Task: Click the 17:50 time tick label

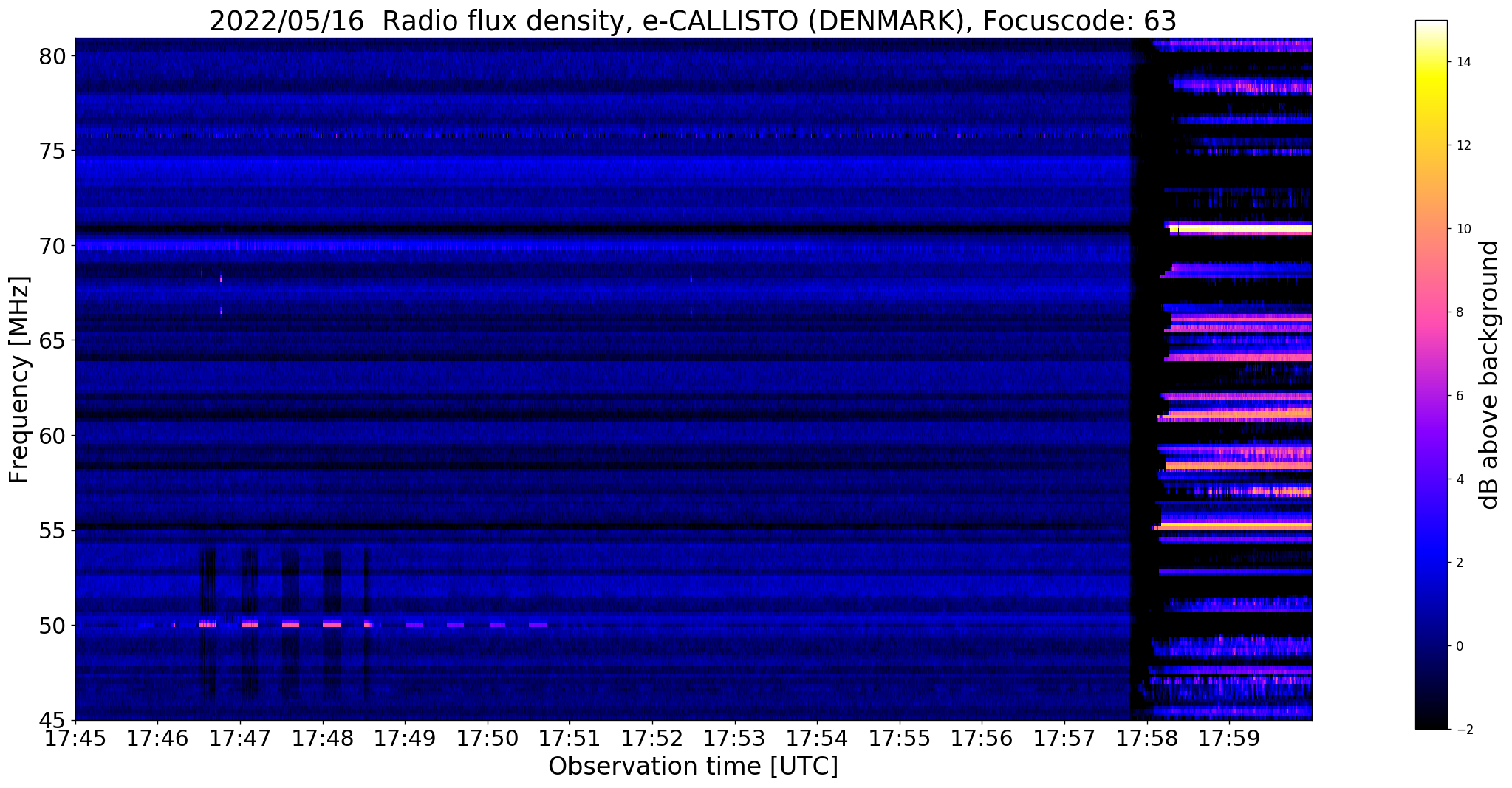Action: tap(487, 739)
